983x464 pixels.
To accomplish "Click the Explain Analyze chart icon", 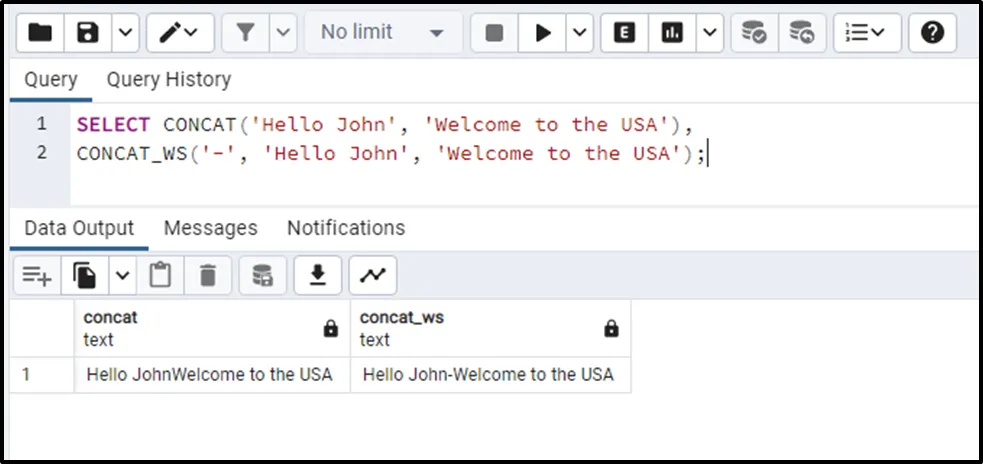I will tap(671, 33).
